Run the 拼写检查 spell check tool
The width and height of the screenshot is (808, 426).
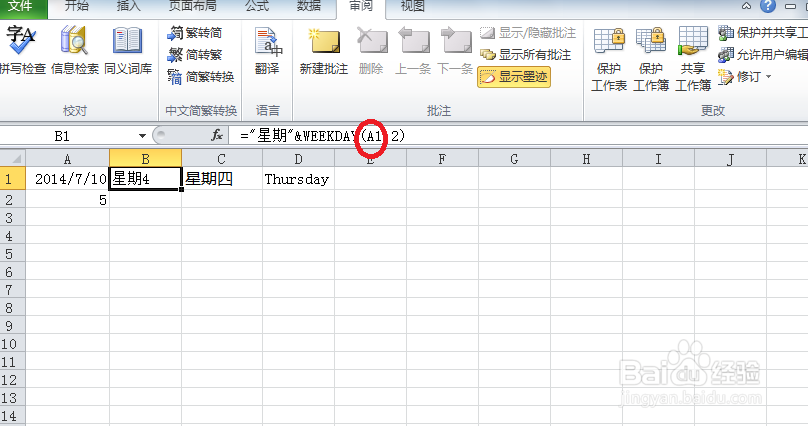pyautogui.click(x=22, y=50)
